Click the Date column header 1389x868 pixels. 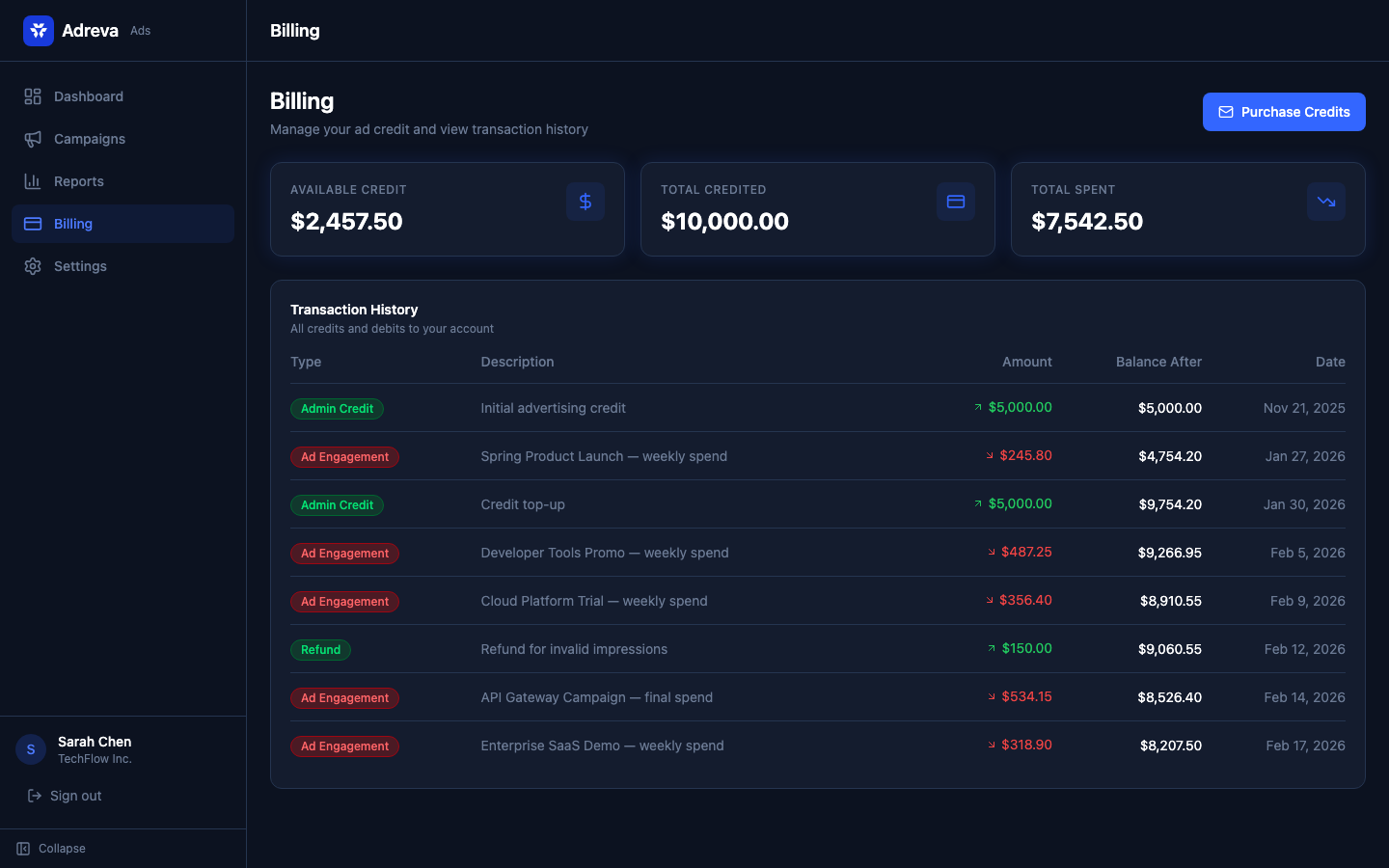[1329, 362]
